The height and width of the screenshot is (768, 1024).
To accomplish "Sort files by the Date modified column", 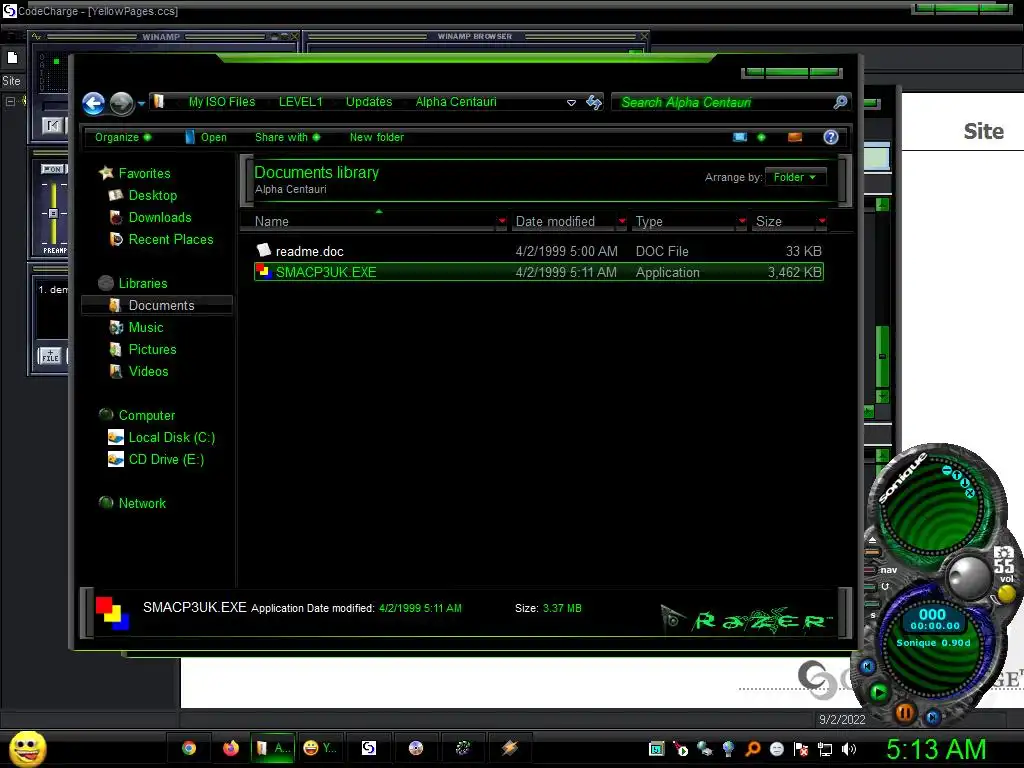I will 555,221.
